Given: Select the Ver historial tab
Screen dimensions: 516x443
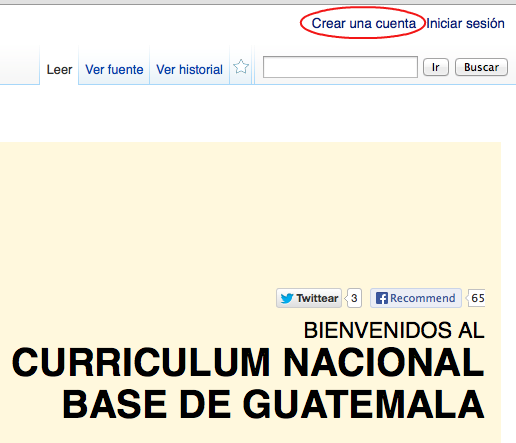Looking at the screenshot, I should coord(189,70).
